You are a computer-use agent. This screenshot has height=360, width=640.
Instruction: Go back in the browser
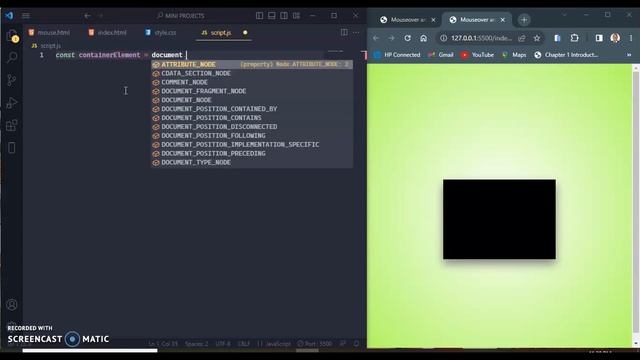pyautogui.click(x=376, y=38)
